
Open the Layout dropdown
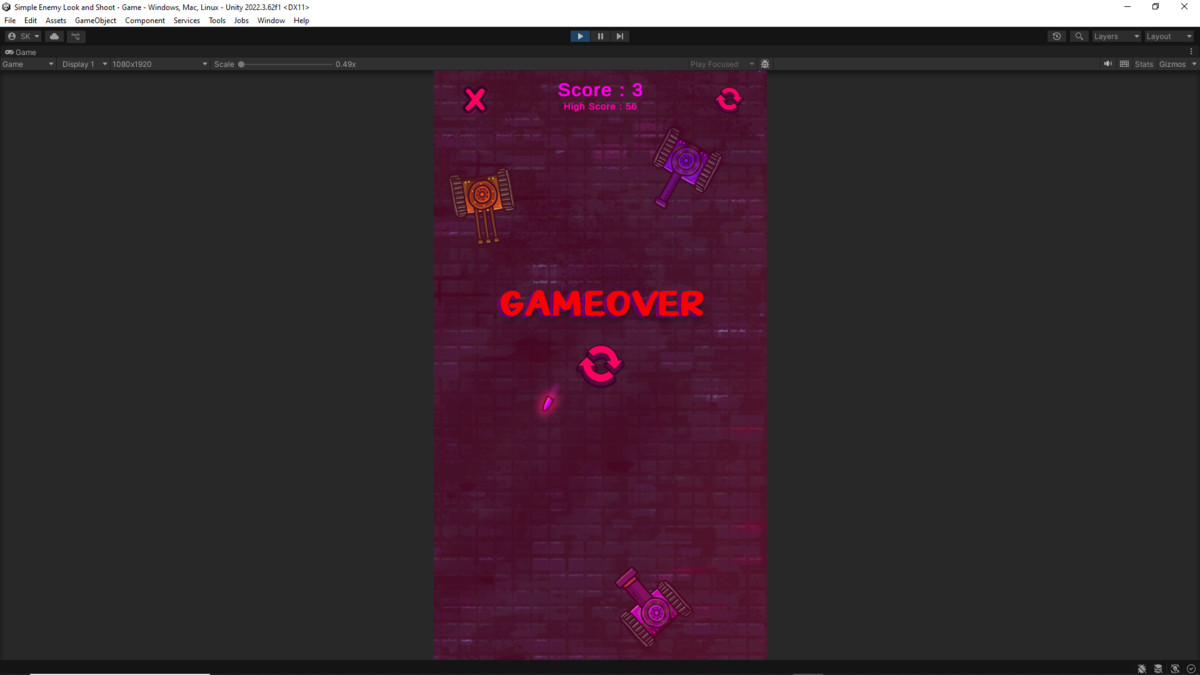[1167, 36]
